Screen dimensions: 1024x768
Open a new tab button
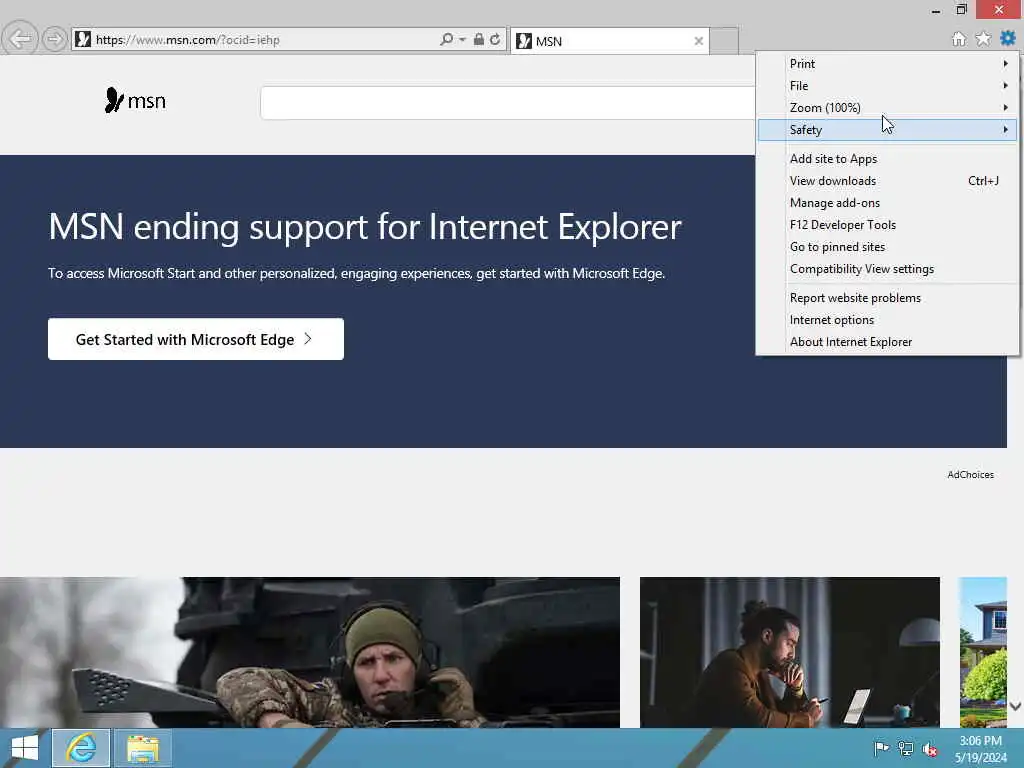click(724, 41)
